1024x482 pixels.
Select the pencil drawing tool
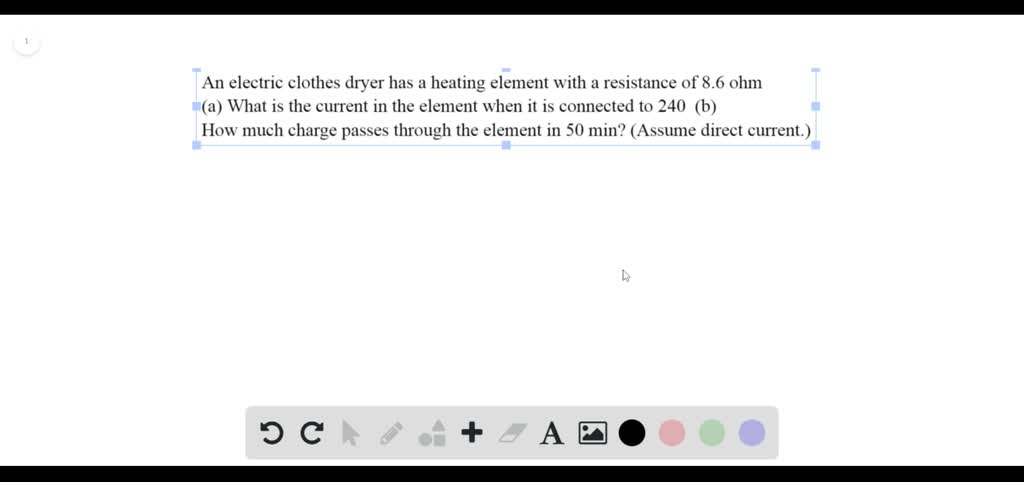click(391, 433)
